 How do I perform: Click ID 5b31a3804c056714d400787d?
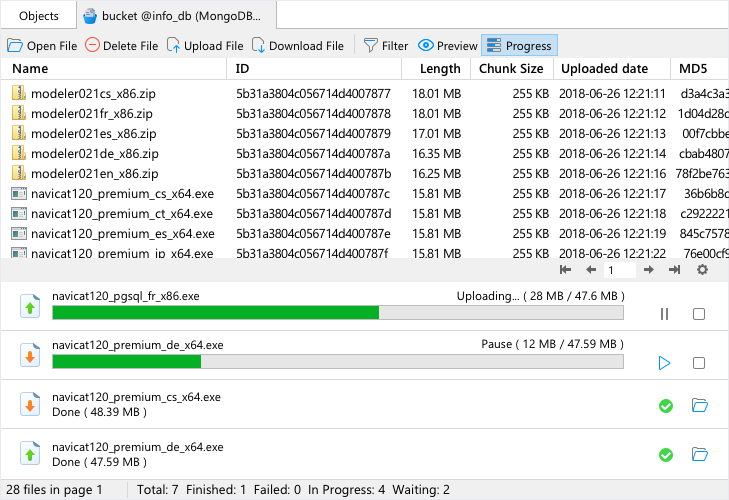click(313, 213)
